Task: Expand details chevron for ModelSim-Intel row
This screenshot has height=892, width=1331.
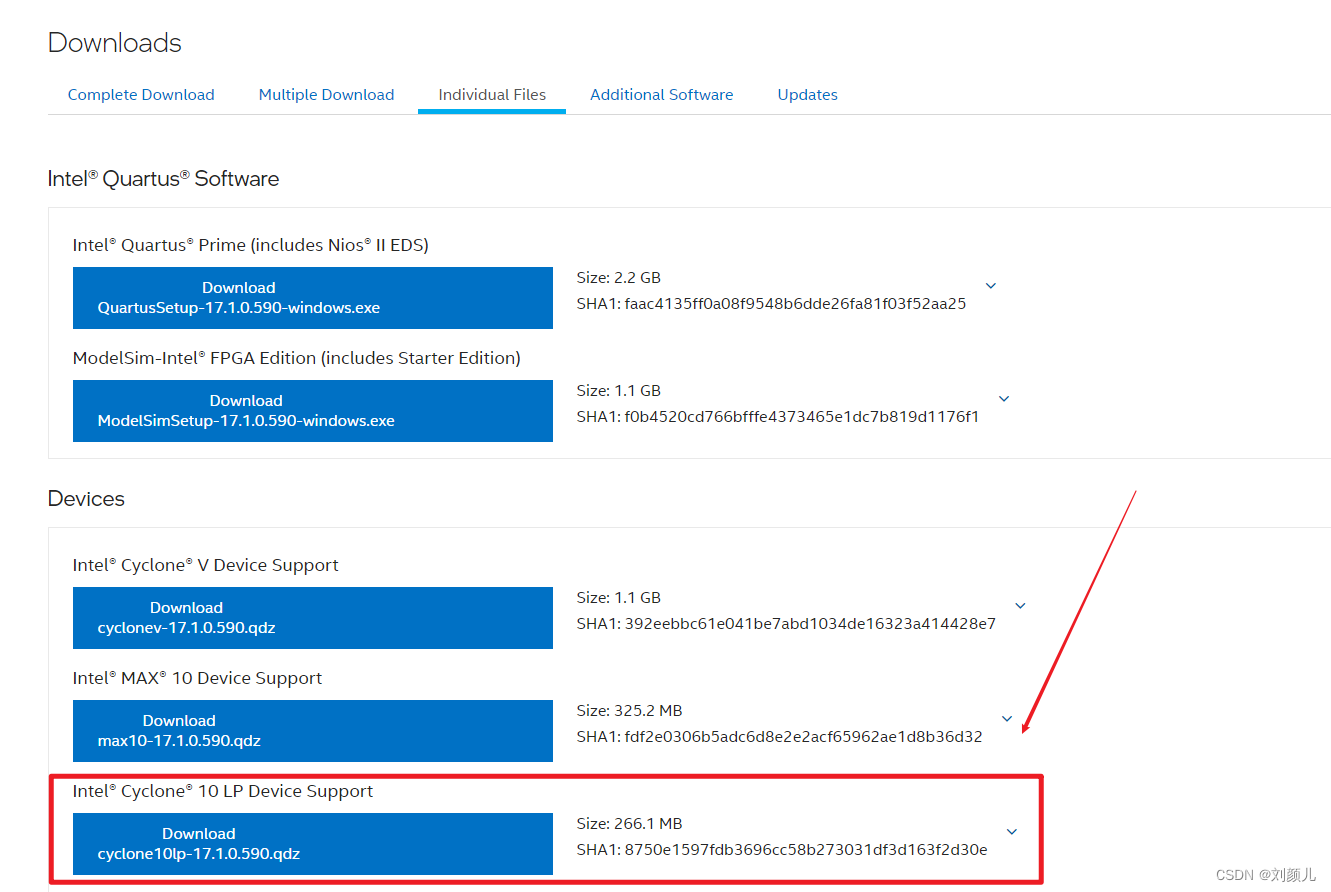Action: pyautogui.click(x=1004, y=399)
